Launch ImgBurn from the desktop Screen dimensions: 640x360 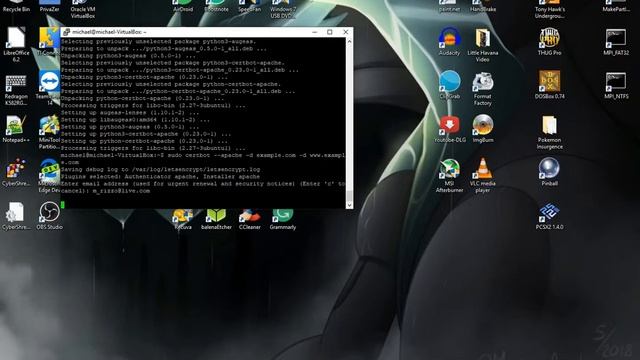coord(483,129)
